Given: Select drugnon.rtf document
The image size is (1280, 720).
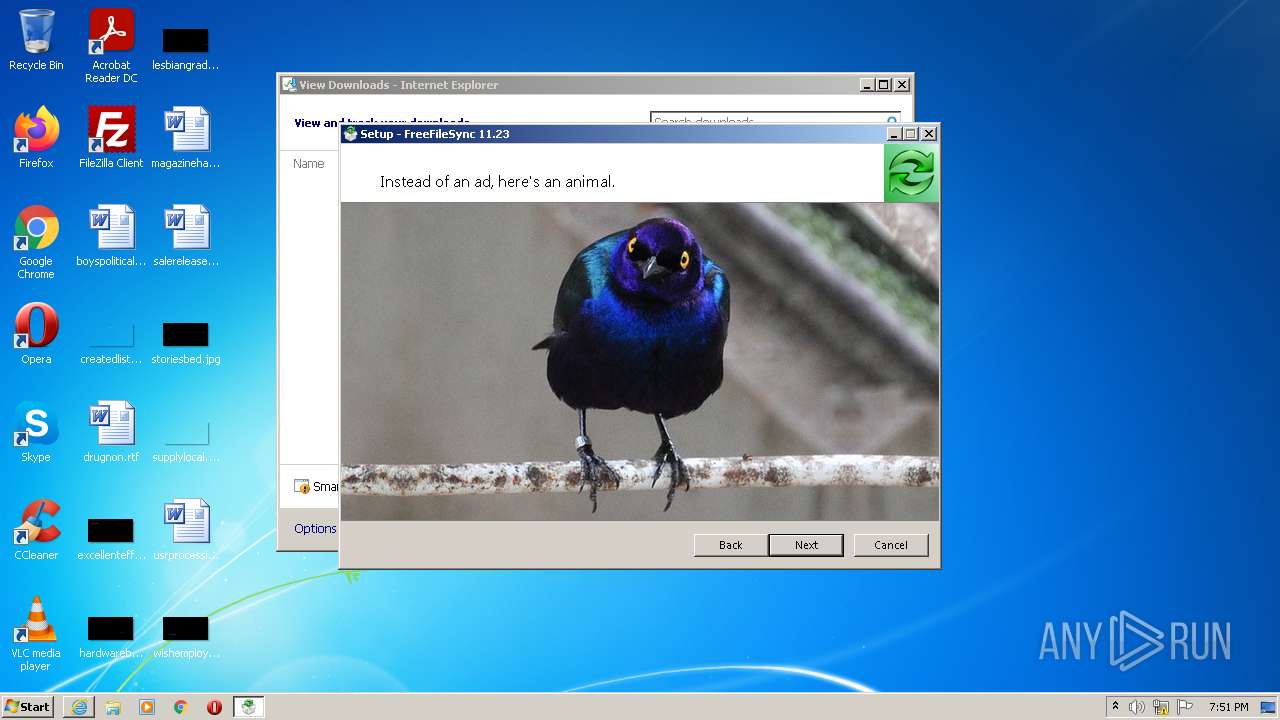Looking at the screenshot, I should click(111, 432).
